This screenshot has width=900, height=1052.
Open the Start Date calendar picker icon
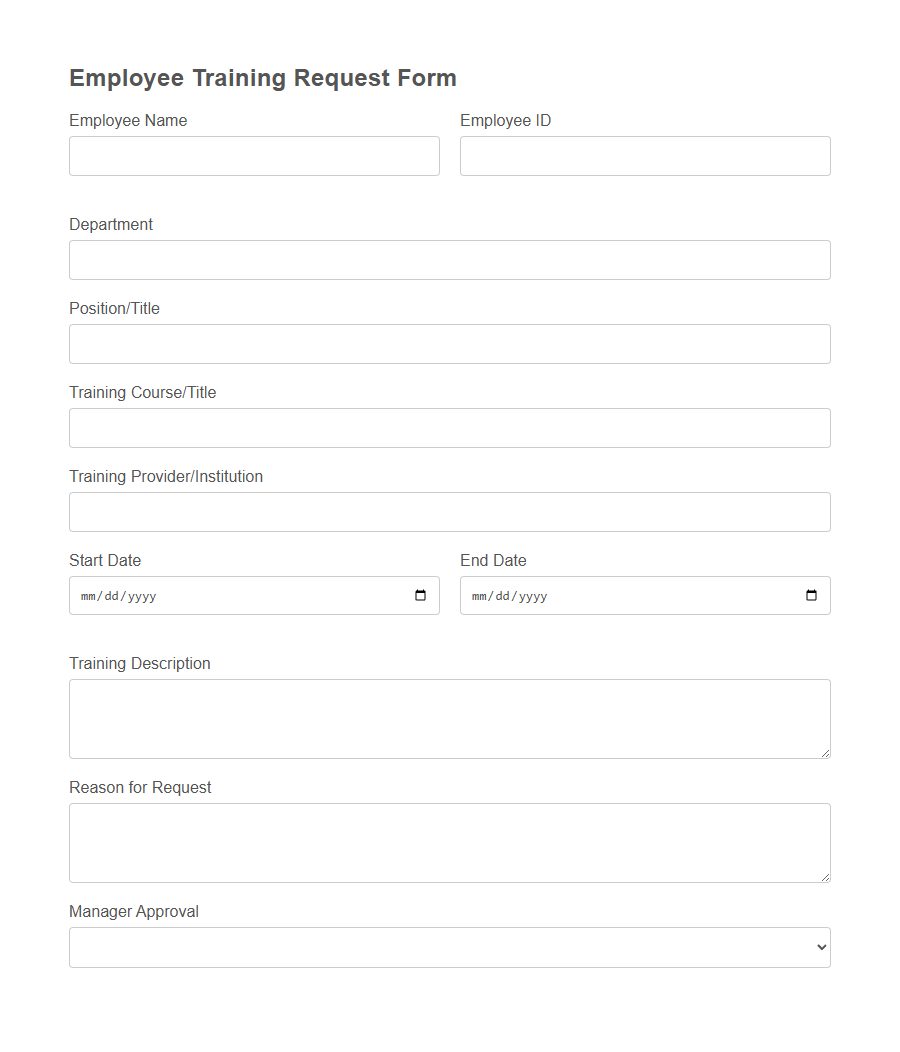(419, 595)
